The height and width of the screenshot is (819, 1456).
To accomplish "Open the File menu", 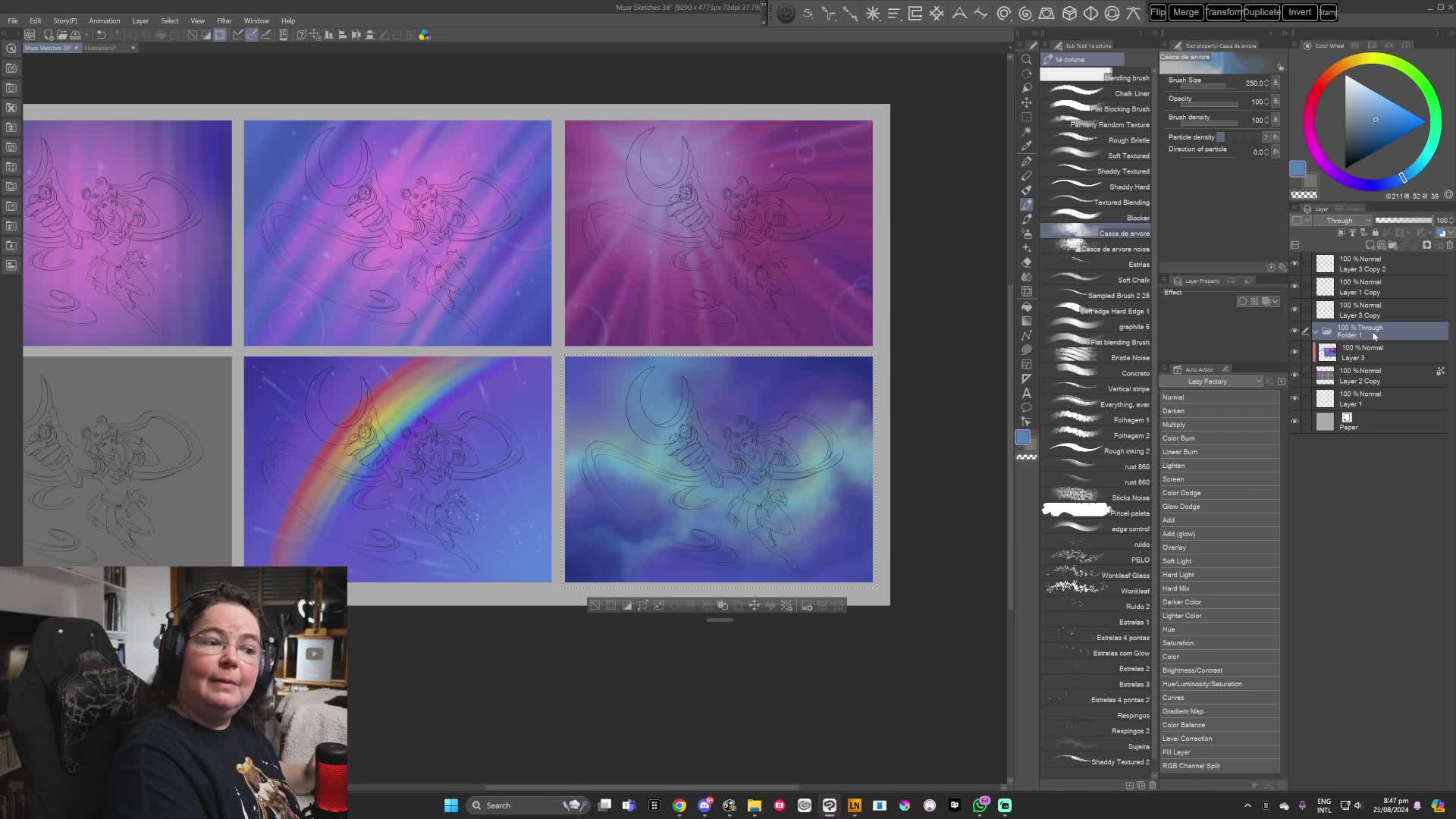I will 13,20.
